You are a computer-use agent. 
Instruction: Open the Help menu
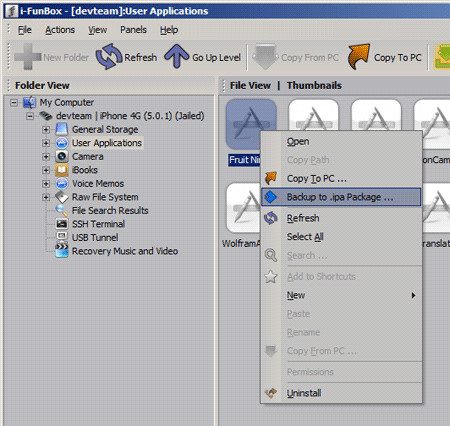169,30
